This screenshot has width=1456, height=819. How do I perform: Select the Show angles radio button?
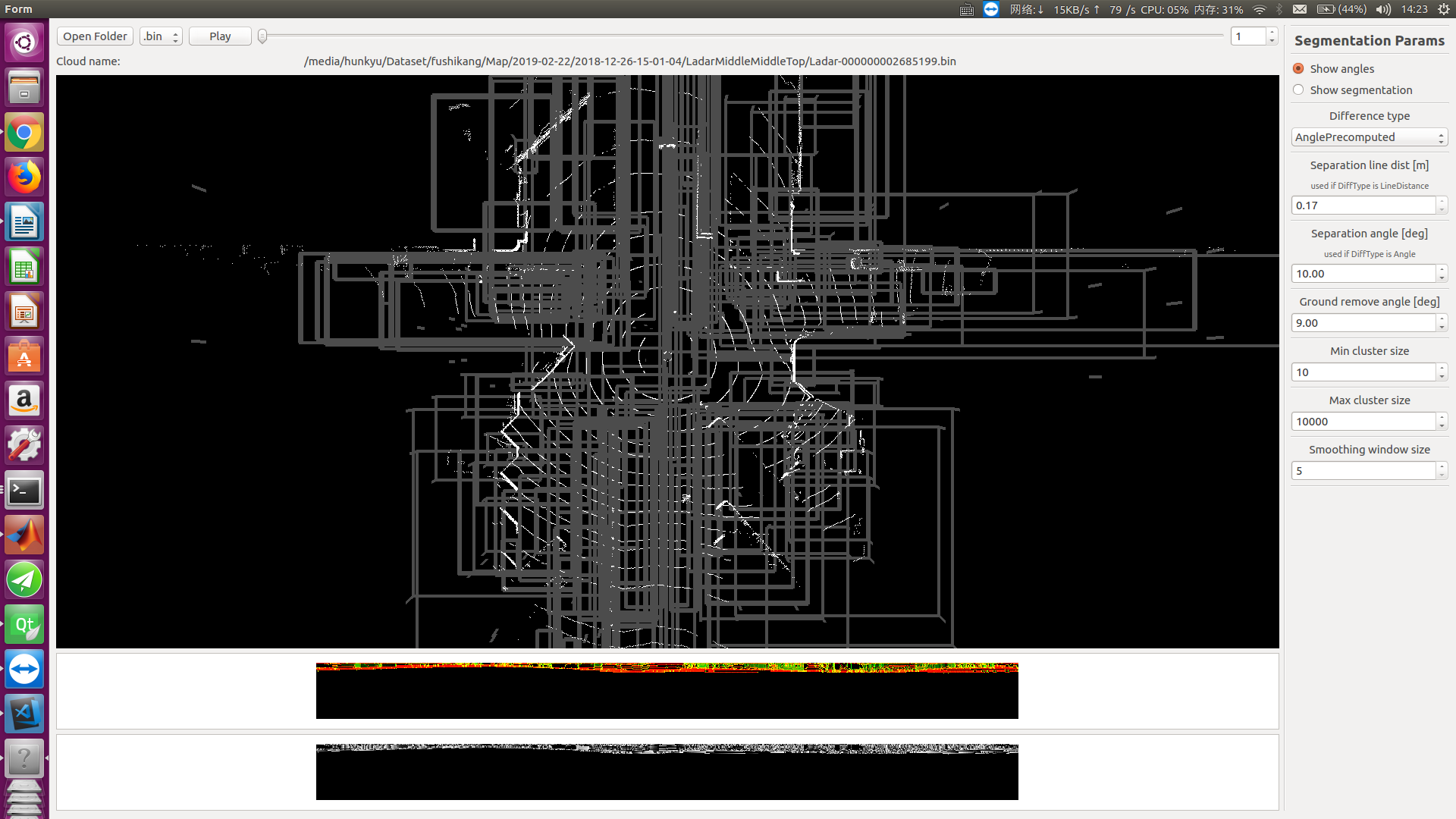[1298, 68]
